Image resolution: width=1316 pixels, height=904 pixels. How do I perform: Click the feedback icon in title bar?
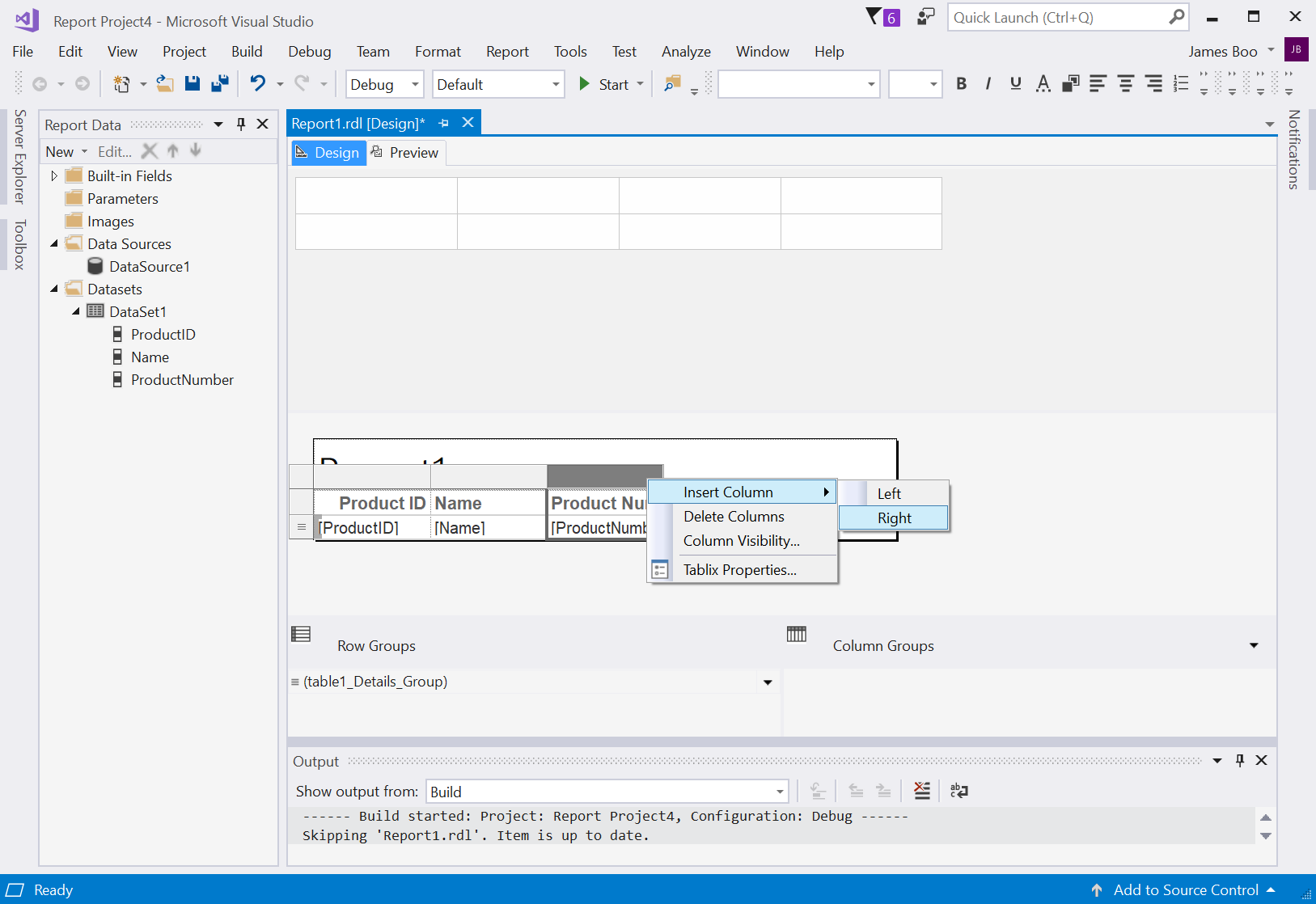coord(926,17)
